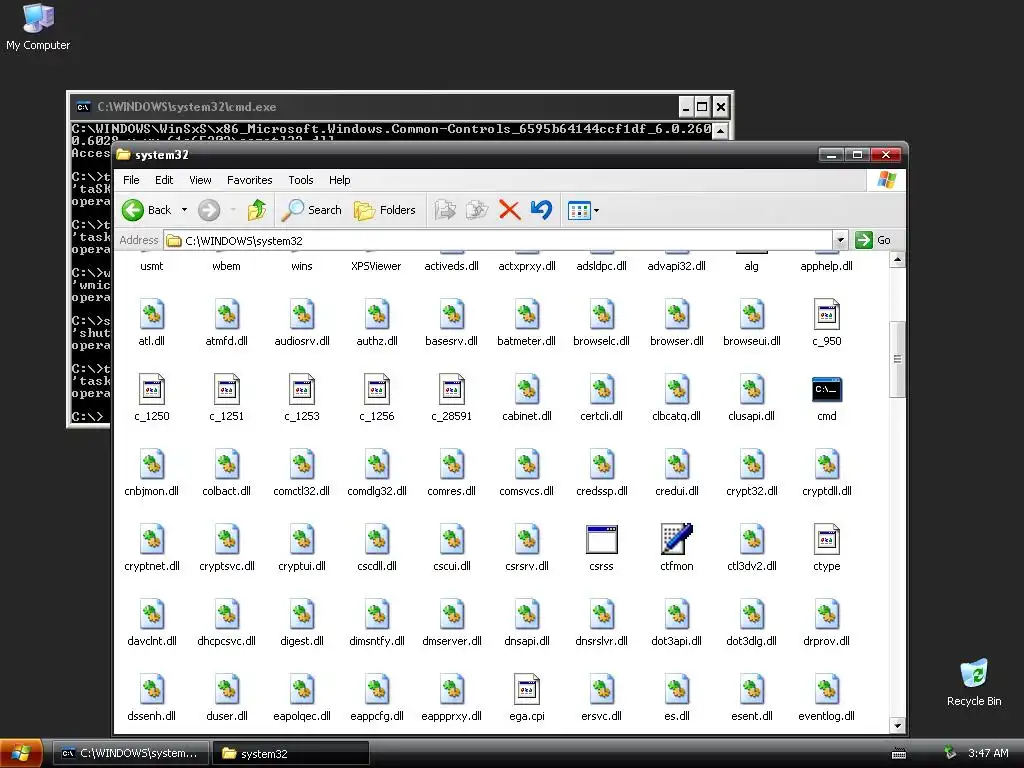Click the cmd.exe window scroll-up arrow
Screen dimensions: 1024x768
pyautogui.click(x=720, y=131)
